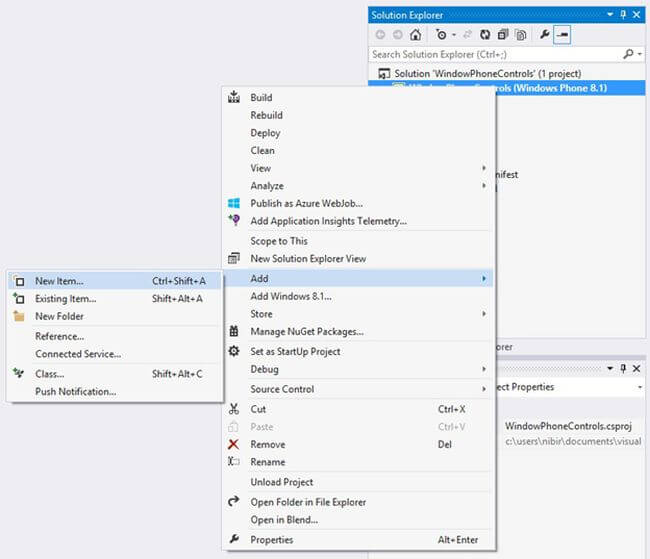Open the Pending Changes Filter dropdown arrow

pos(454,35)
